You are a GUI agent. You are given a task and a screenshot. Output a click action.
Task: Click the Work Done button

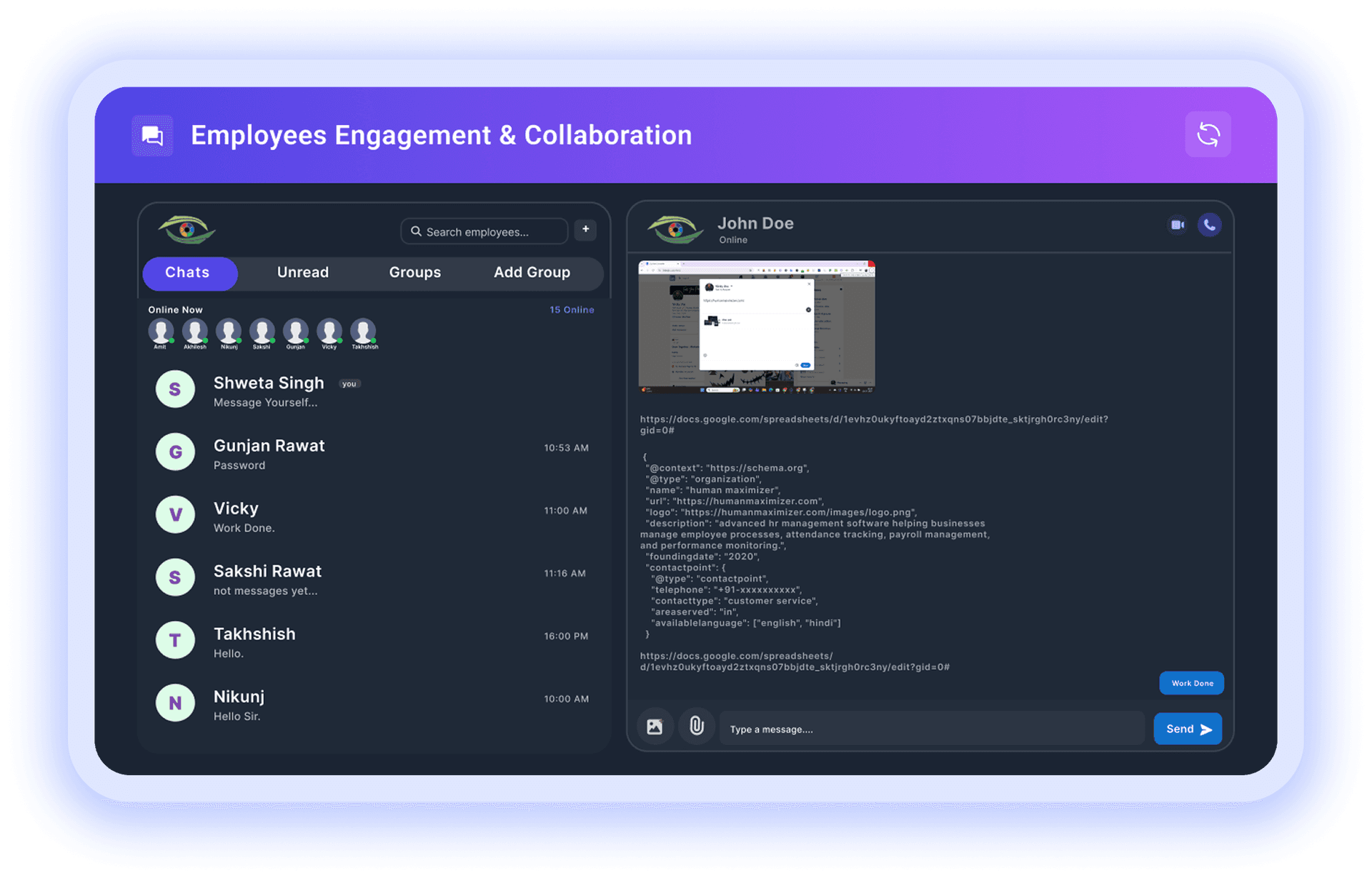click(x=1191, y=683)
